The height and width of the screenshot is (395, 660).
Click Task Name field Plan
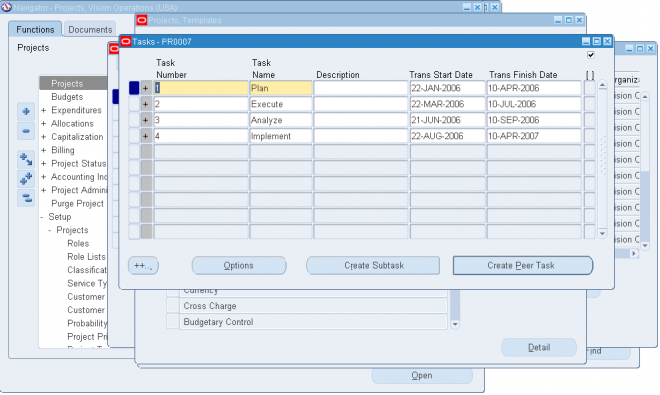[281, 88]
